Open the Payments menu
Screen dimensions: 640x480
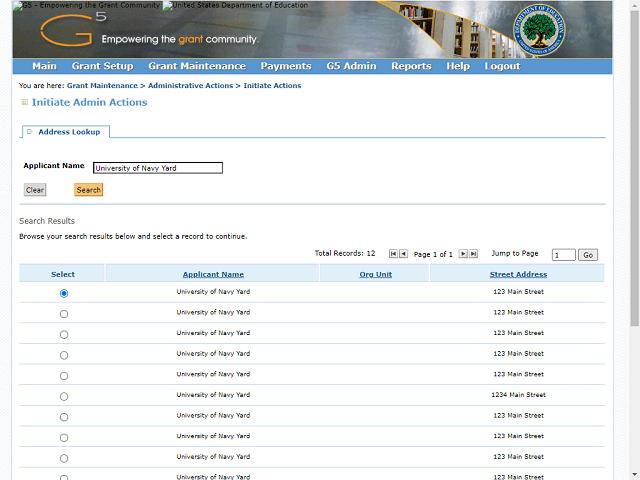(x=286, y=66)
